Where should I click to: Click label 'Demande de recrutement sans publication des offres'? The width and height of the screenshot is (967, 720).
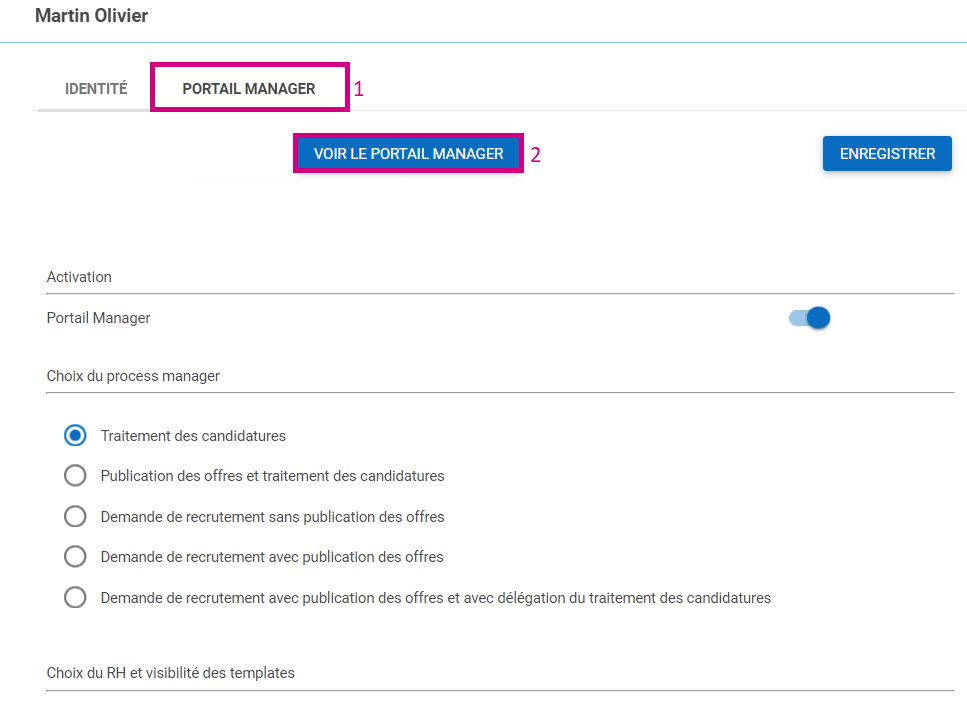pos(272,517)
